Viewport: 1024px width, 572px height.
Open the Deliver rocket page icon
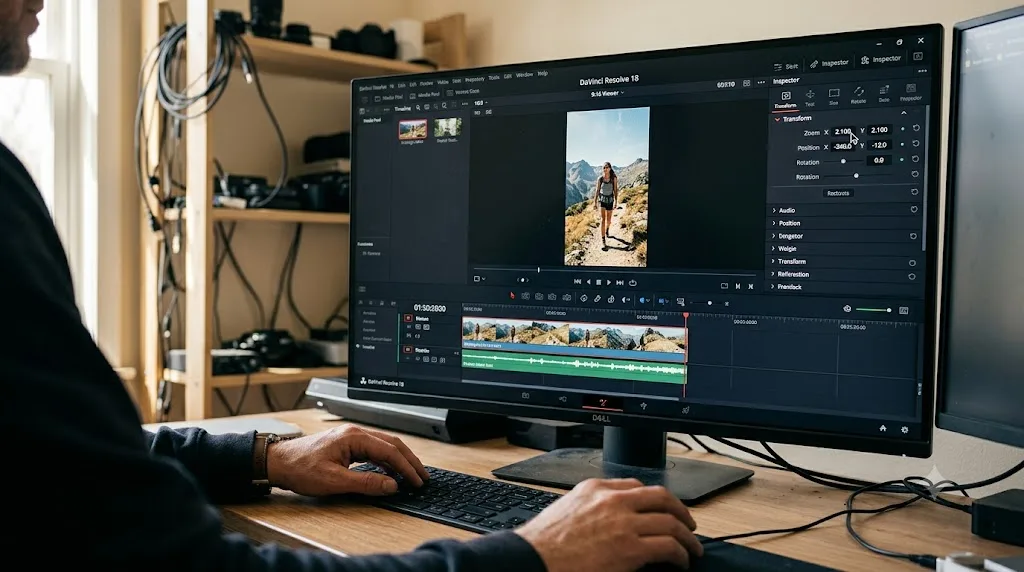pyautogui.click(x=685, y=410)
